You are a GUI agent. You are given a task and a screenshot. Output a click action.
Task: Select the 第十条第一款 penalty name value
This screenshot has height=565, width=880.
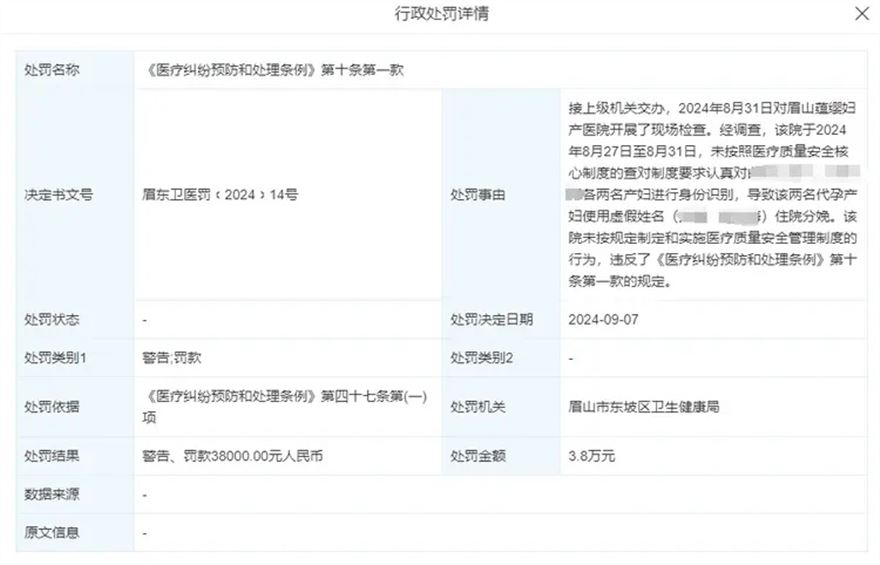274,71
